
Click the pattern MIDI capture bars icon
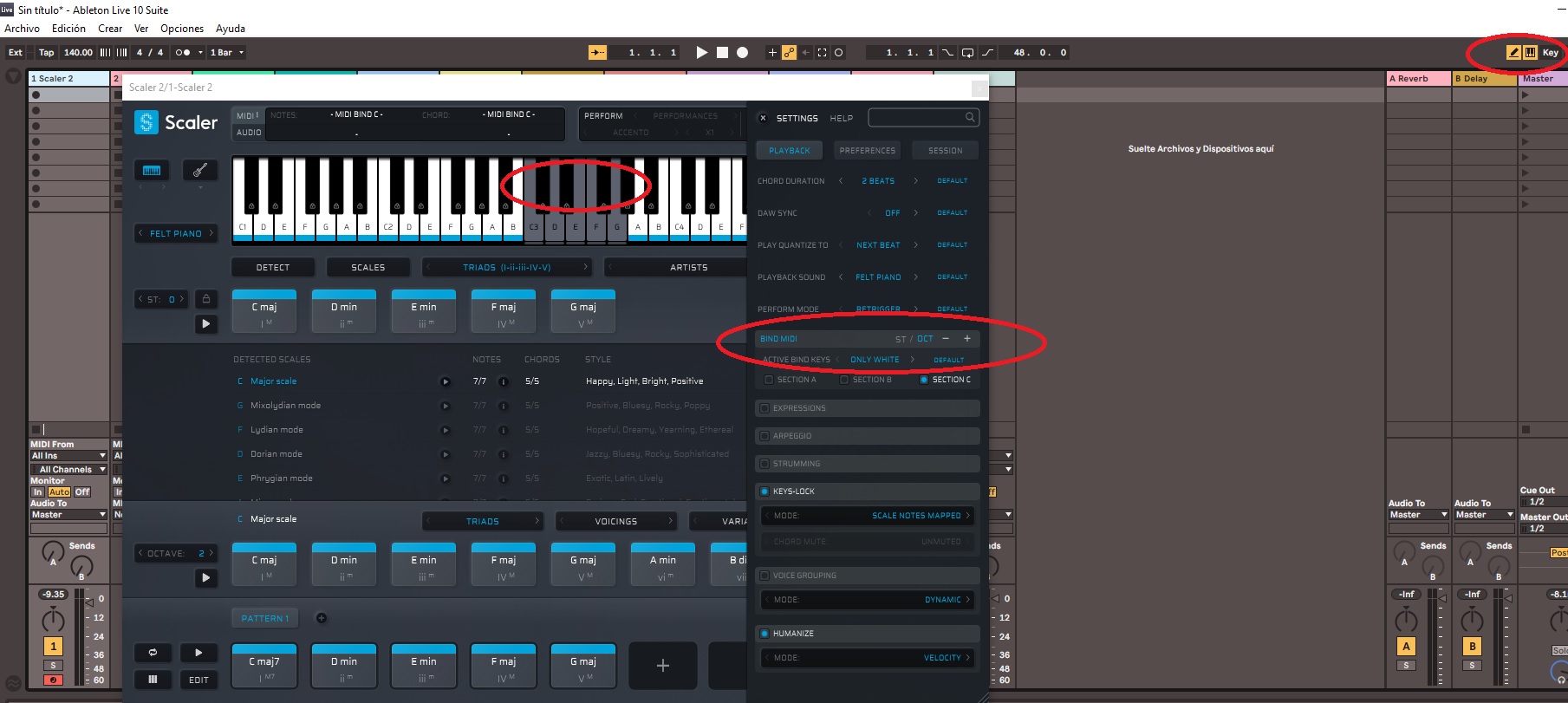[153, 680]
